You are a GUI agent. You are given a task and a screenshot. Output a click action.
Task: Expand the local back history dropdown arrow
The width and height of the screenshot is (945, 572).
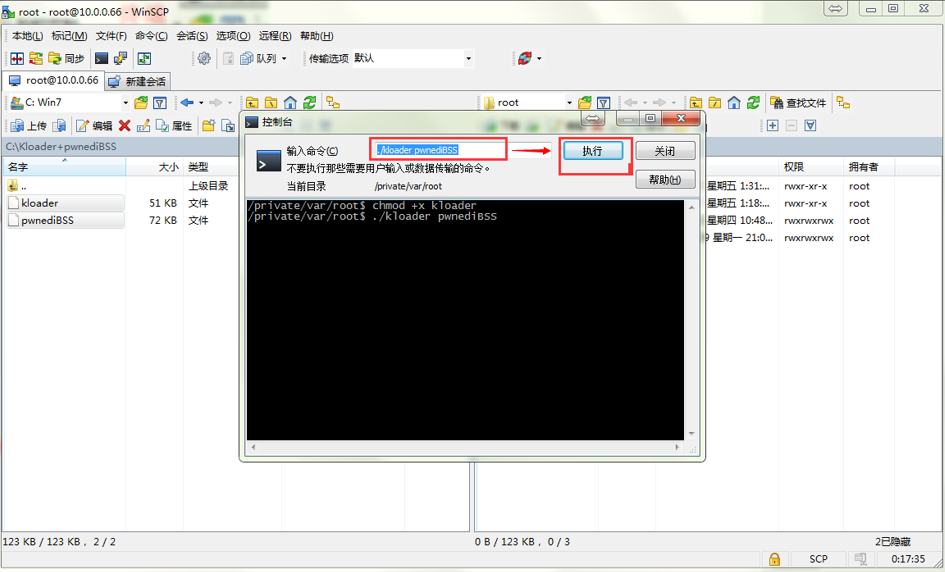(x=201, y=102)
